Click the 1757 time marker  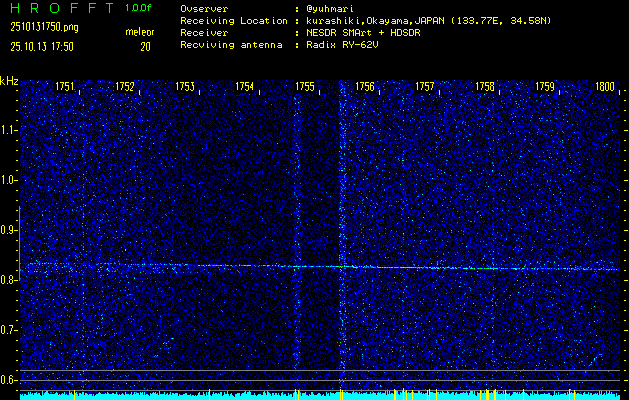[425, 86]
